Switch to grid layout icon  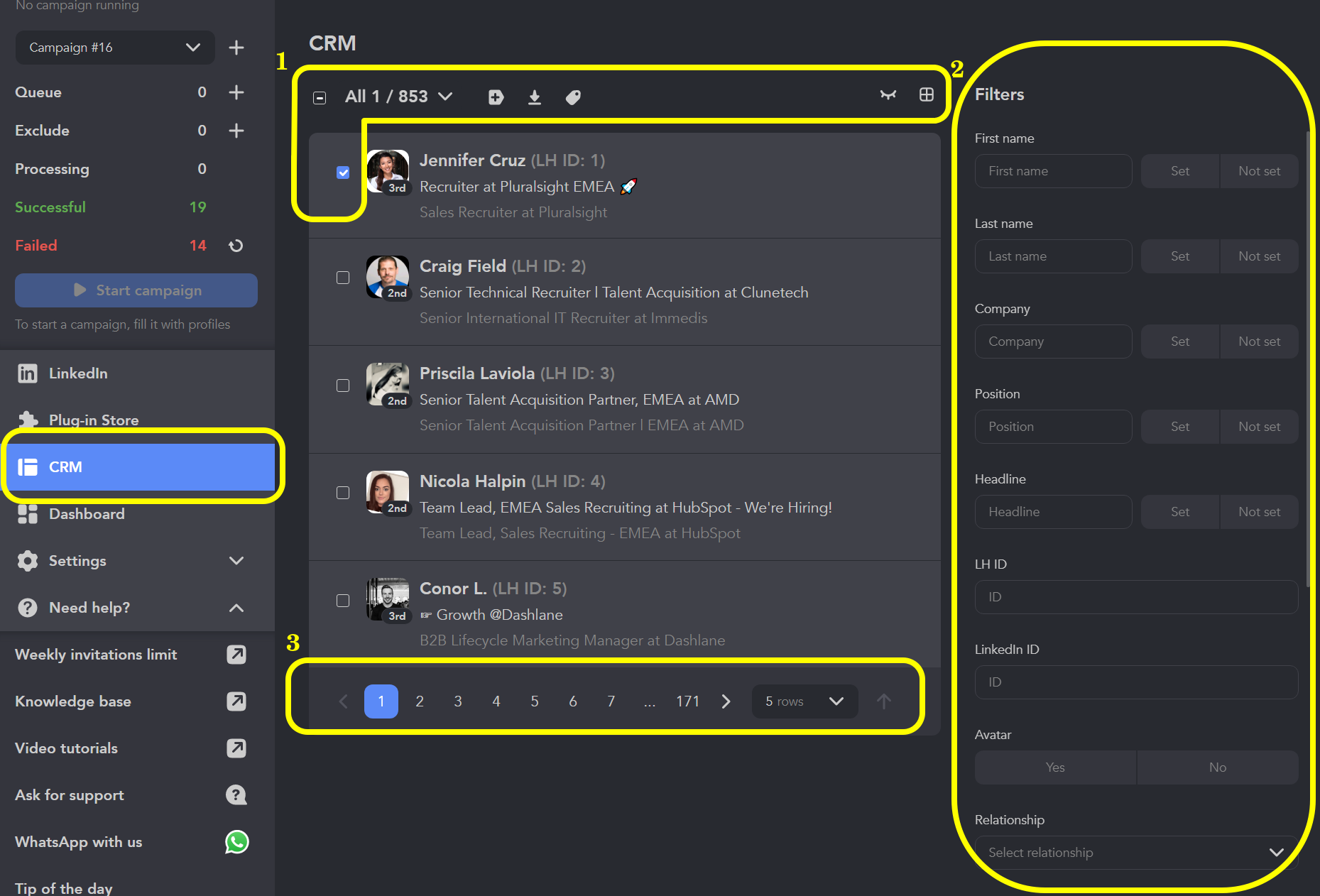pyautogui.click(x=926, y=94)
